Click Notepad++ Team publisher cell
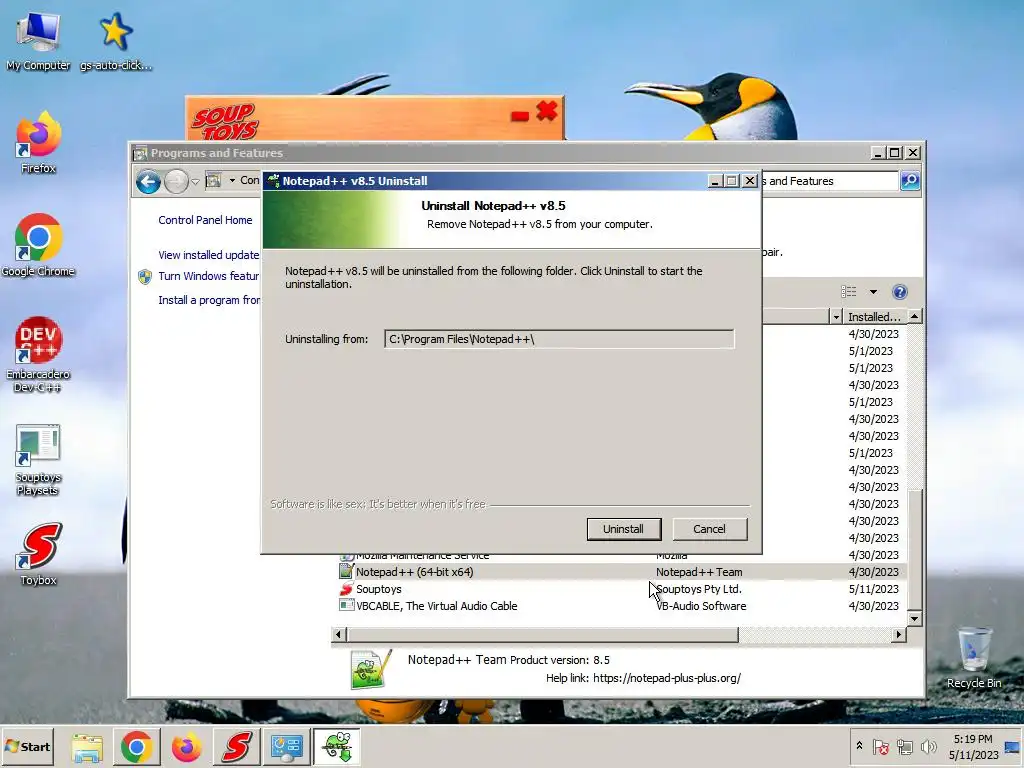 pyautogui.click(x=699, y=572)
